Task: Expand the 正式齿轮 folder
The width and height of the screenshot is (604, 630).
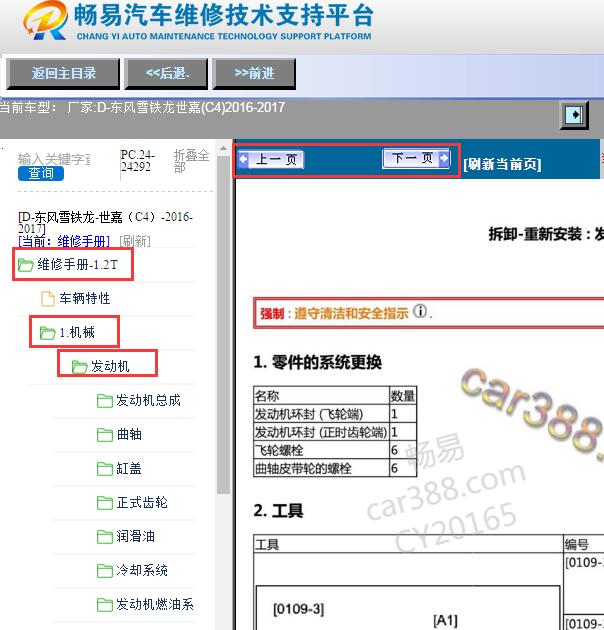Action: (x=142, y=502)
